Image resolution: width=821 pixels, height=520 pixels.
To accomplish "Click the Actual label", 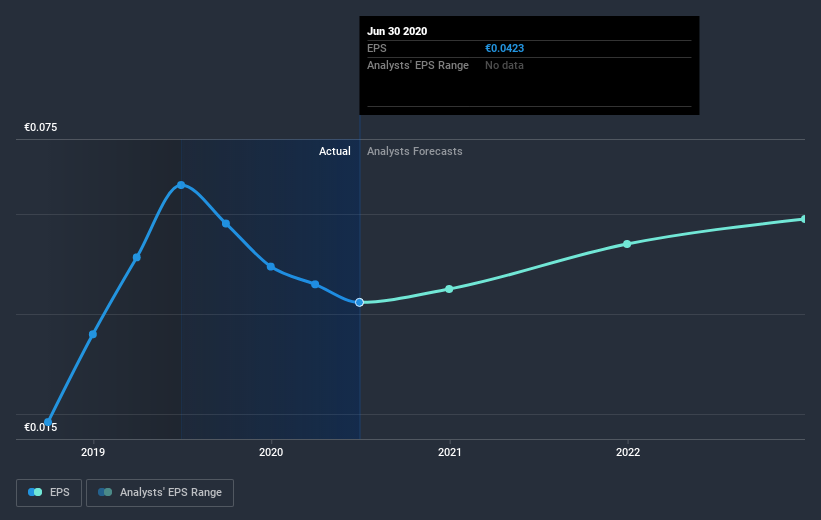I will 335,151.
